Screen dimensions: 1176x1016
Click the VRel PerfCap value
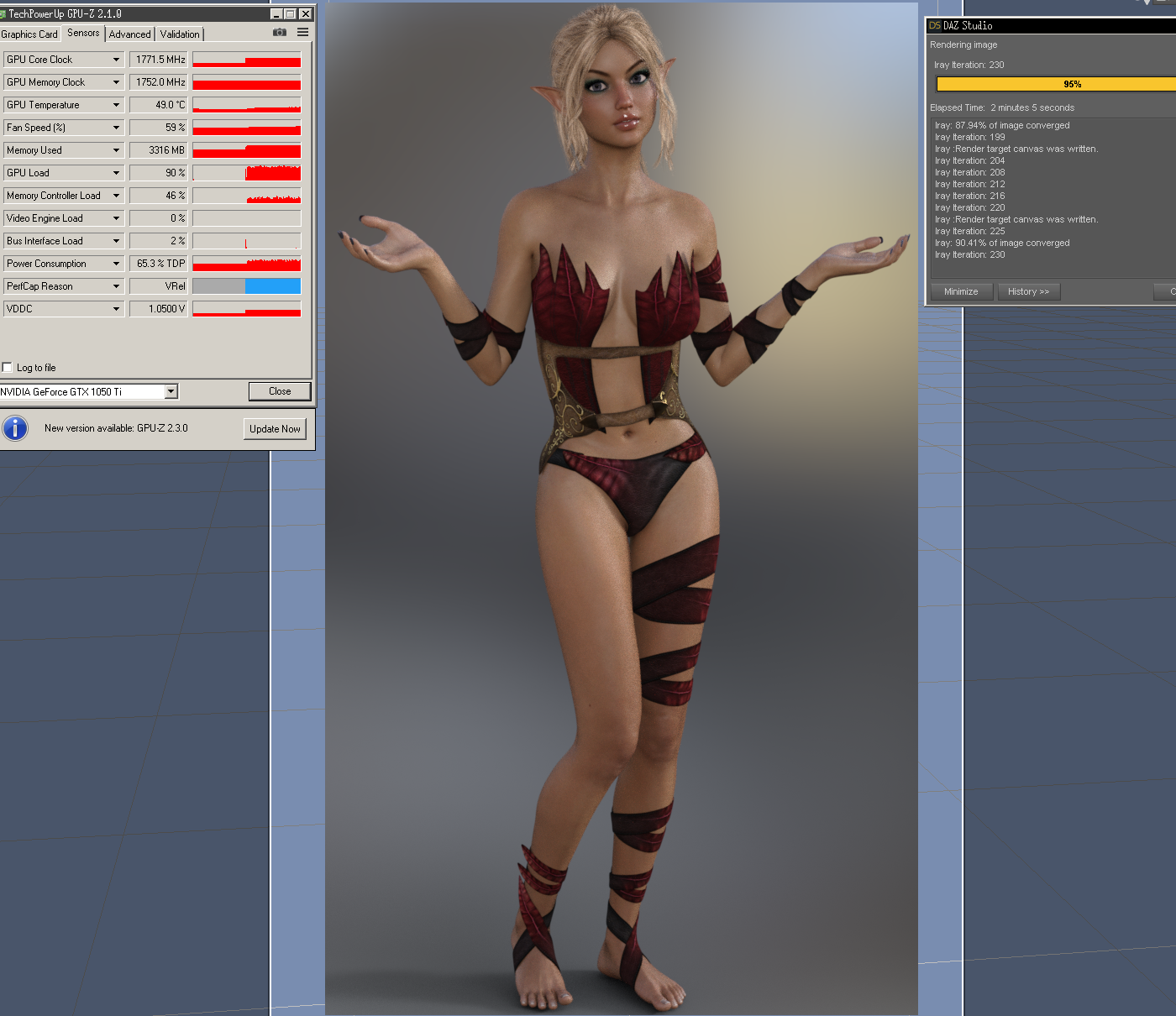coord(158,286)
